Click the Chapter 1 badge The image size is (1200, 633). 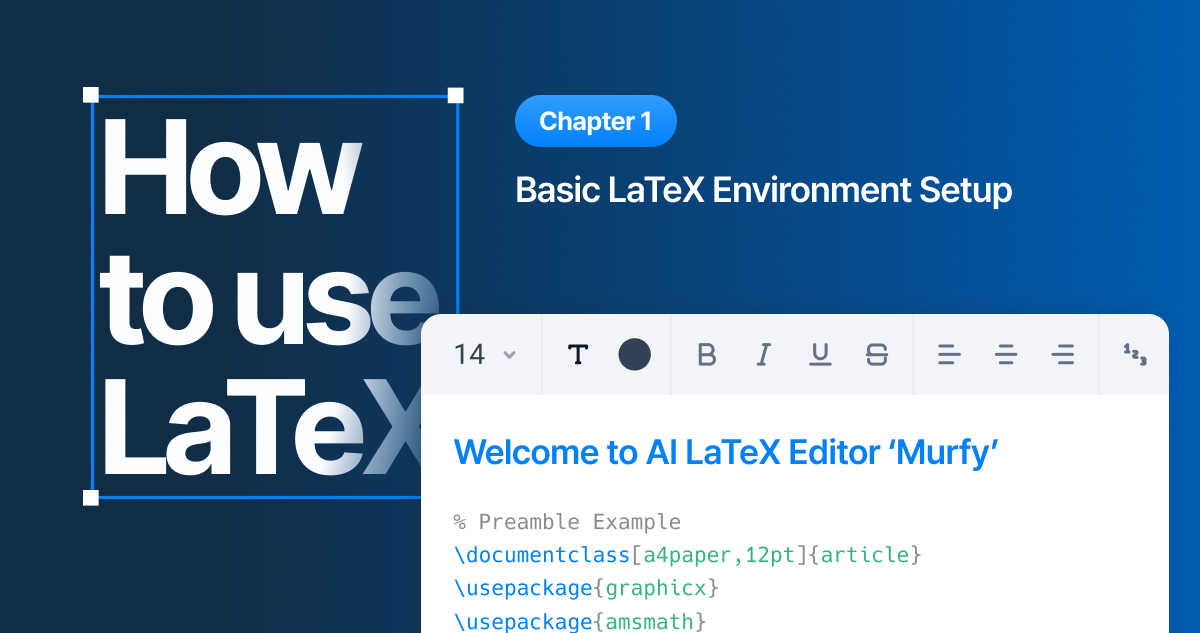coord(596,121)
